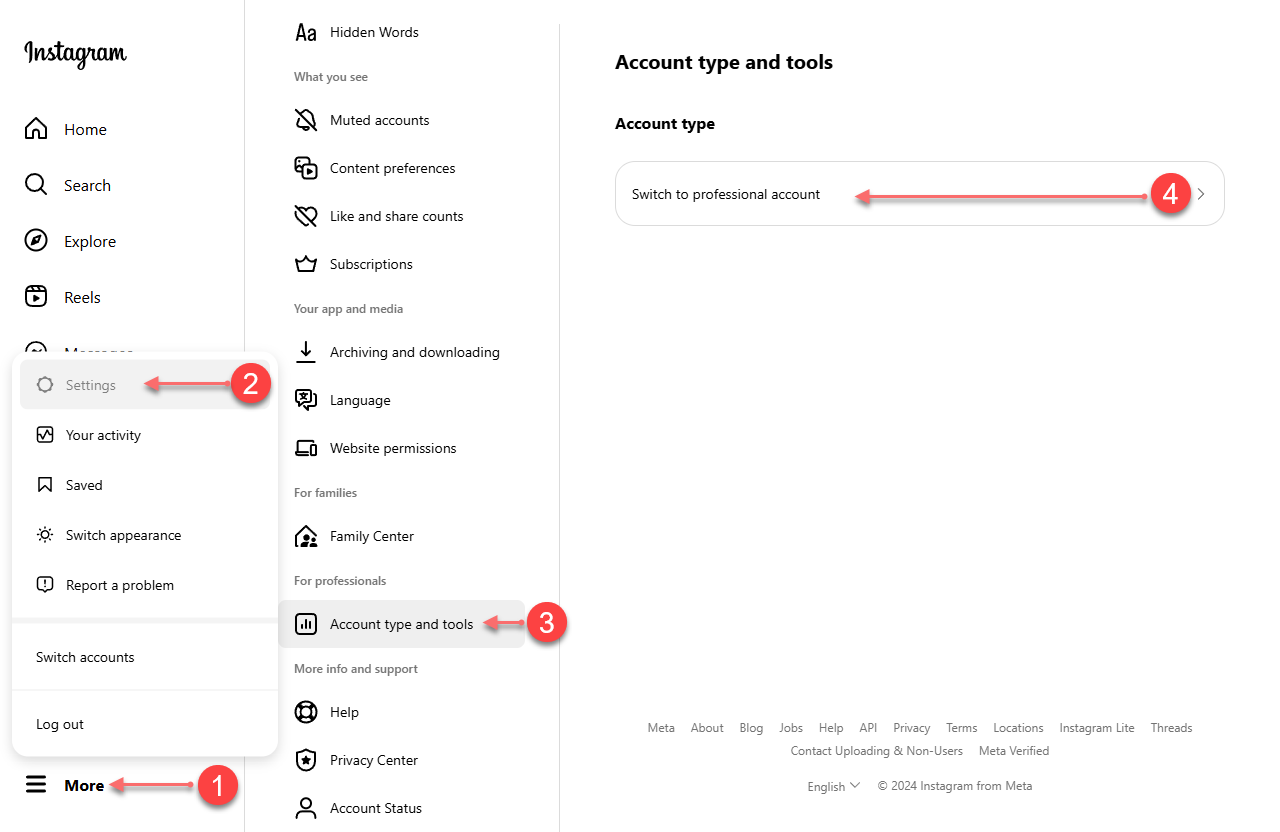Open the Meta footer link
1280x832 pixels.
(x=661, y=728)
